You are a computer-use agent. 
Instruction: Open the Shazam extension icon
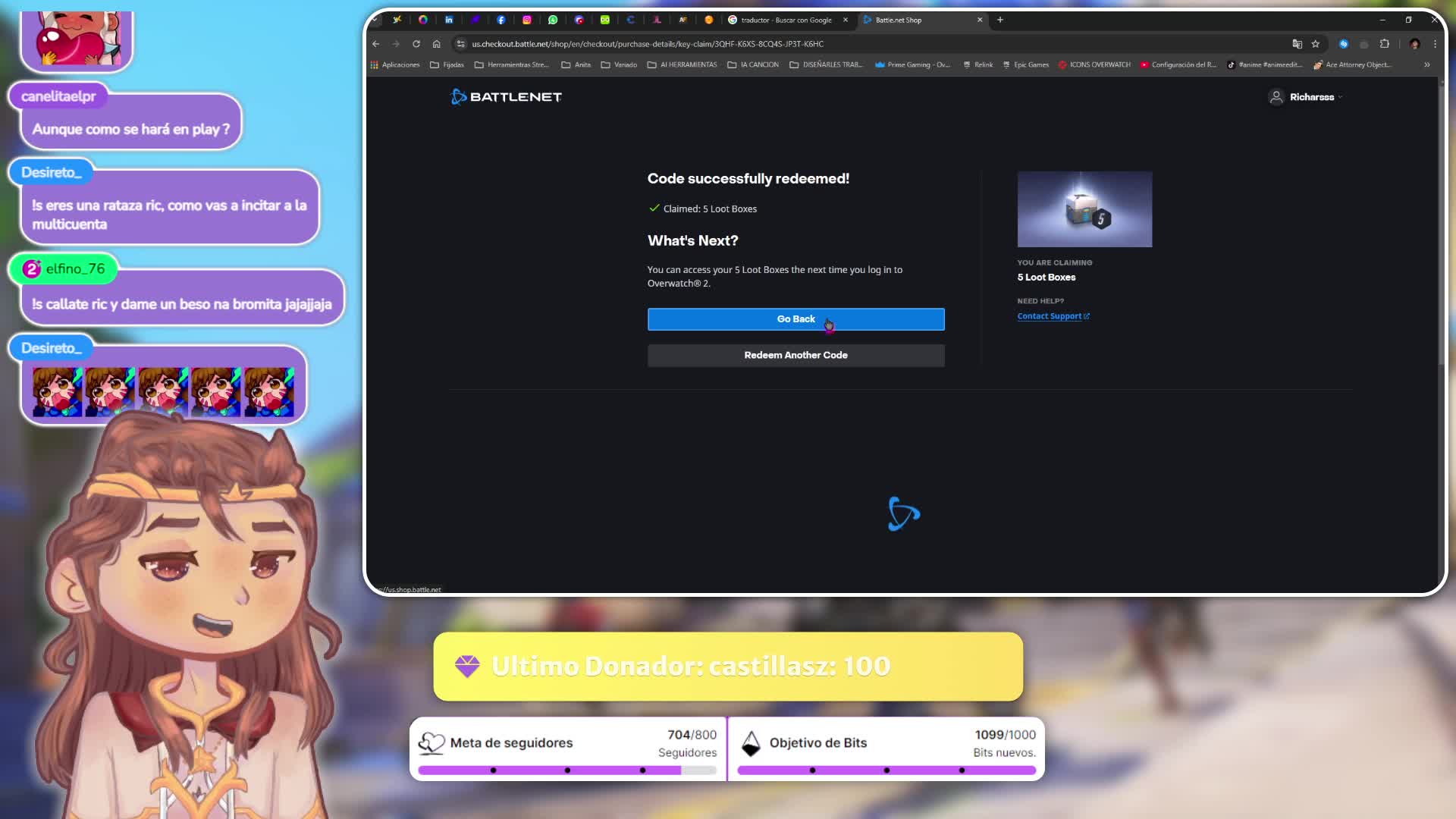(1344, 44)
